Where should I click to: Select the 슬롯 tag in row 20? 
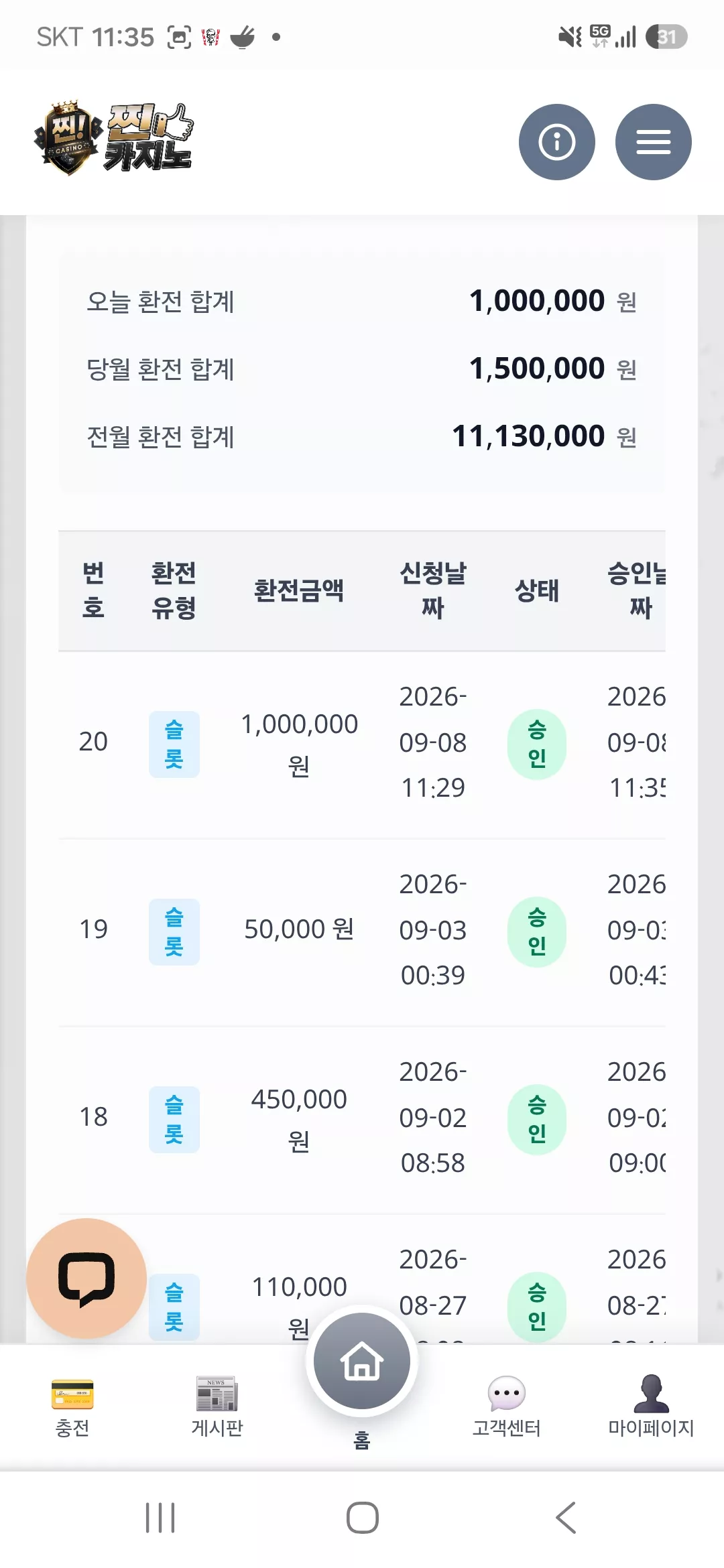tap(174, 744)
